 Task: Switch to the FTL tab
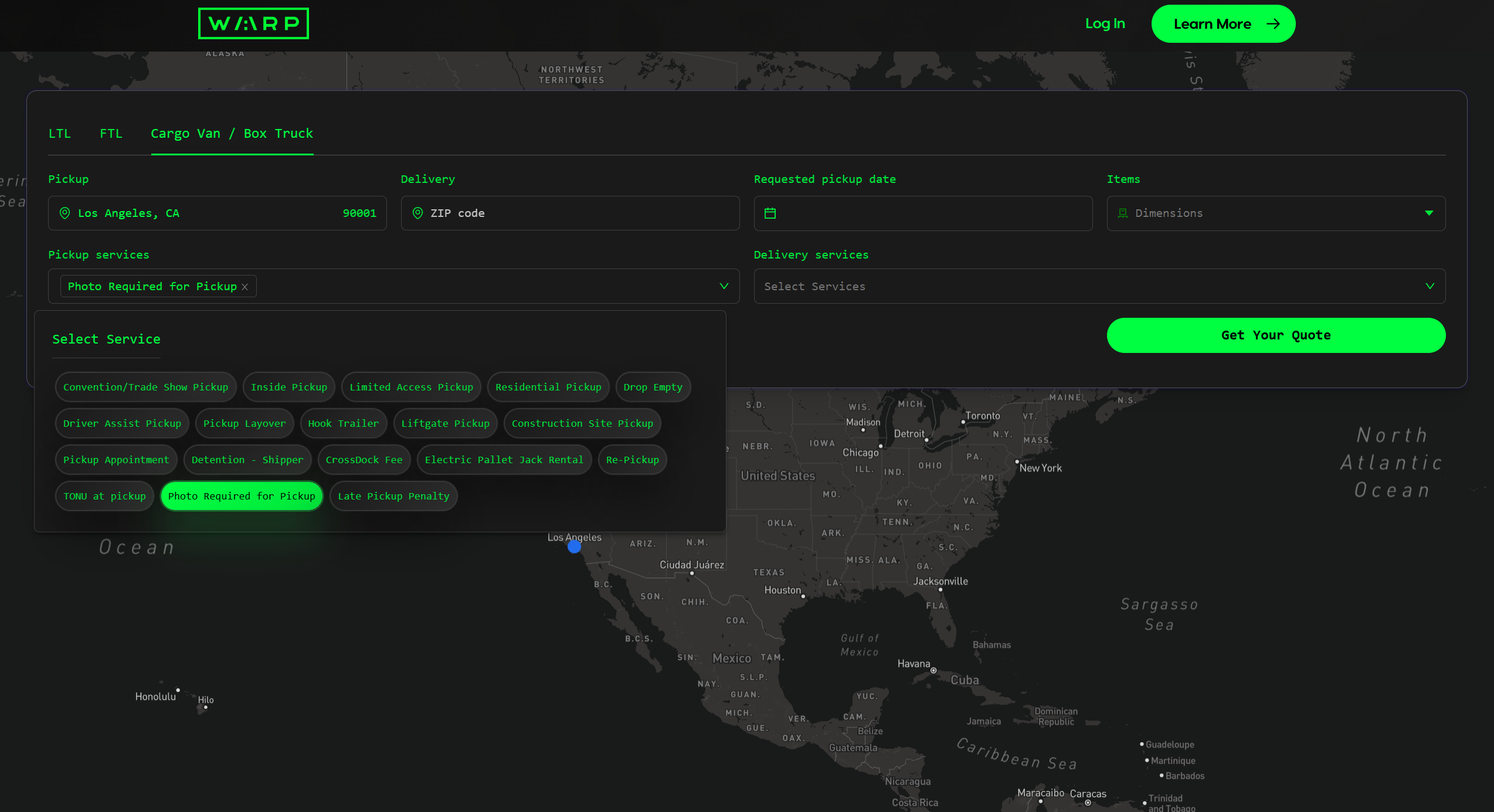111,134
